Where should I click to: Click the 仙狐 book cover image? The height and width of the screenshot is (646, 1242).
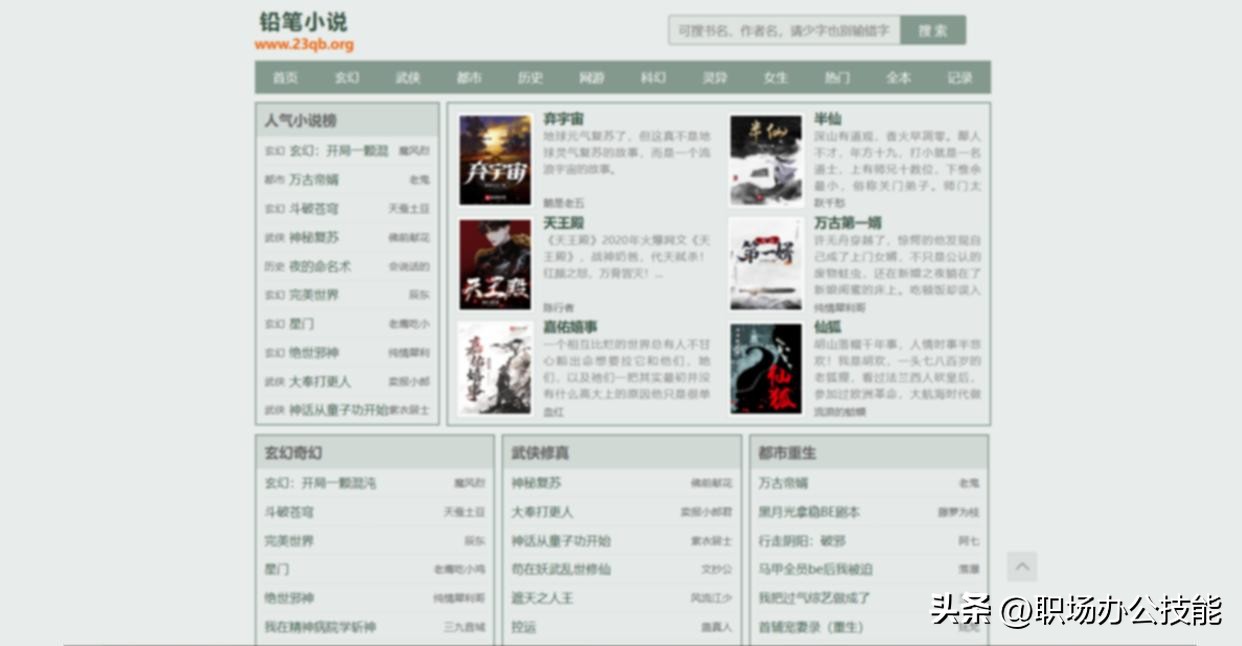point(764,369)
